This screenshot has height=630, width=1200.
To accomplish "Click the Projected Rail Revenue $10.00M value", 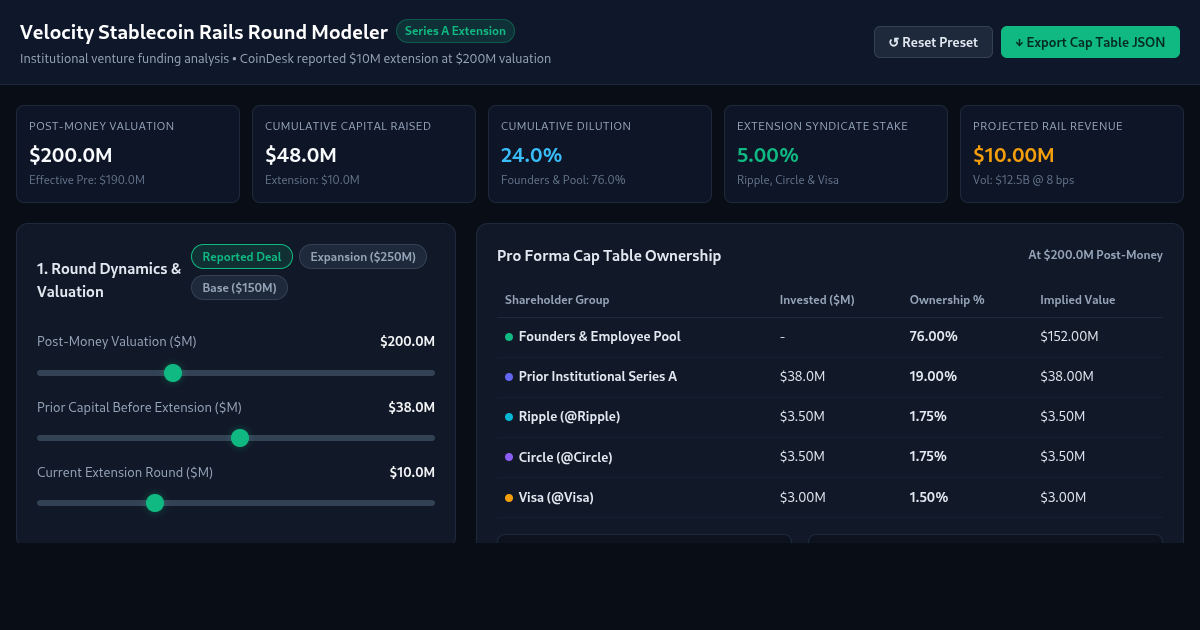I will pos(1014,155).
